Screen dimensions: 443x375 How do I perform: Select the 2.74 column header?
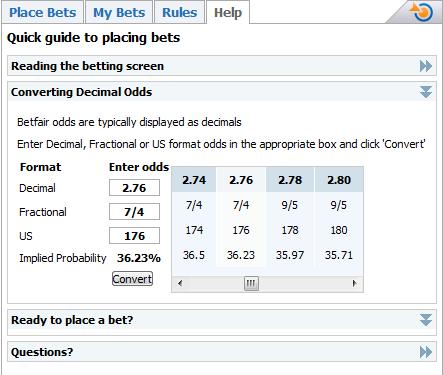point(194,180)
